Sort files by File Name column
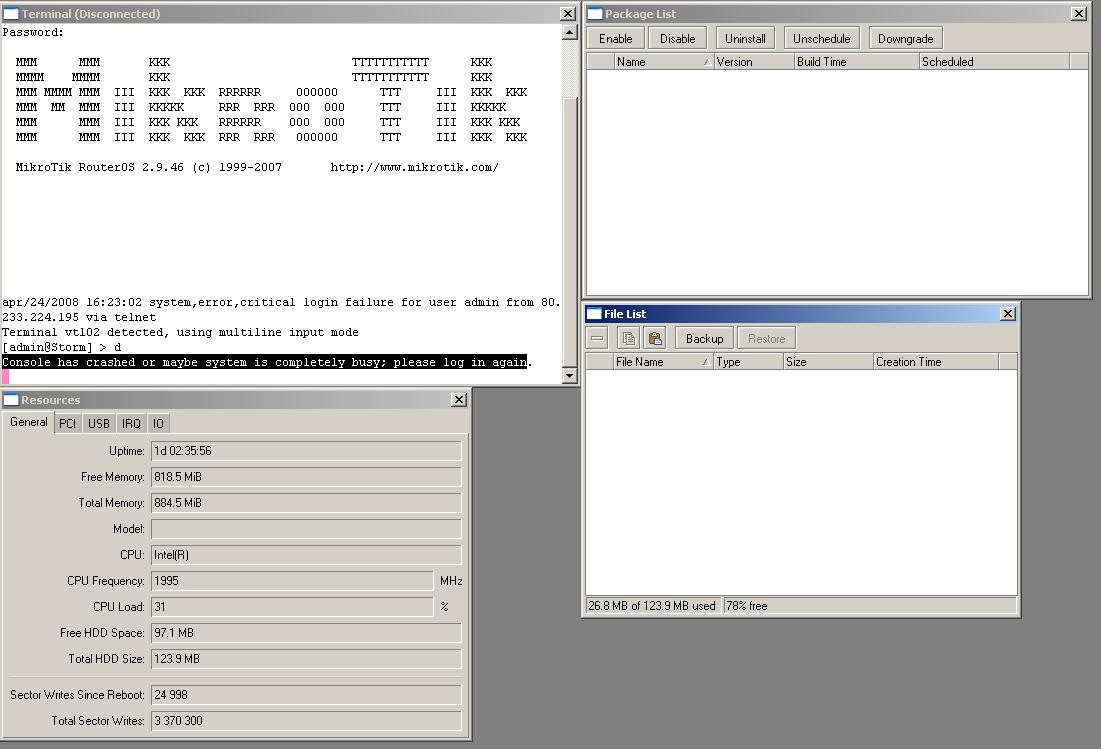Image resolution: width=1101 pixels, height=749 pixels. click(x=663, y=362)
